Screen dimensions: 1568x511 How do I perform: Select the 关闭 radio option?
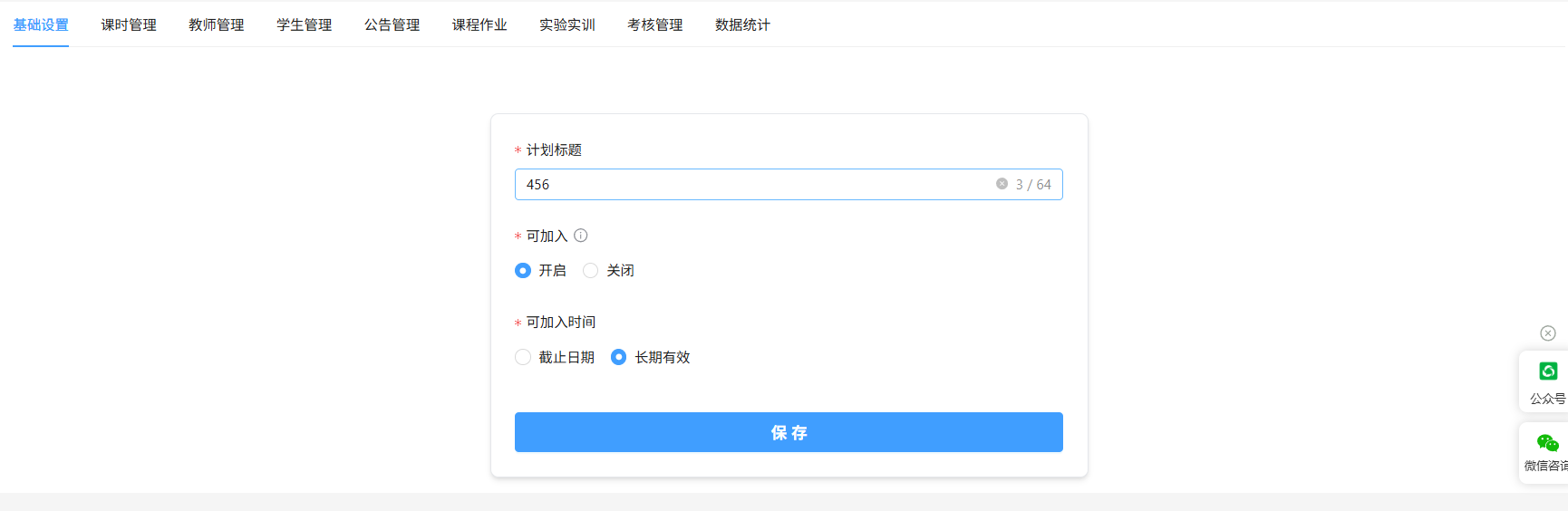click(591, 271)
